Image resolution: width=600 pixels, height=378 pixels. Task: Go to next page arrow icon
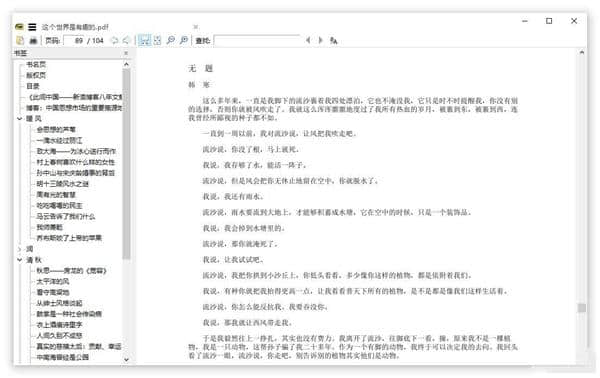pos(126,40)
